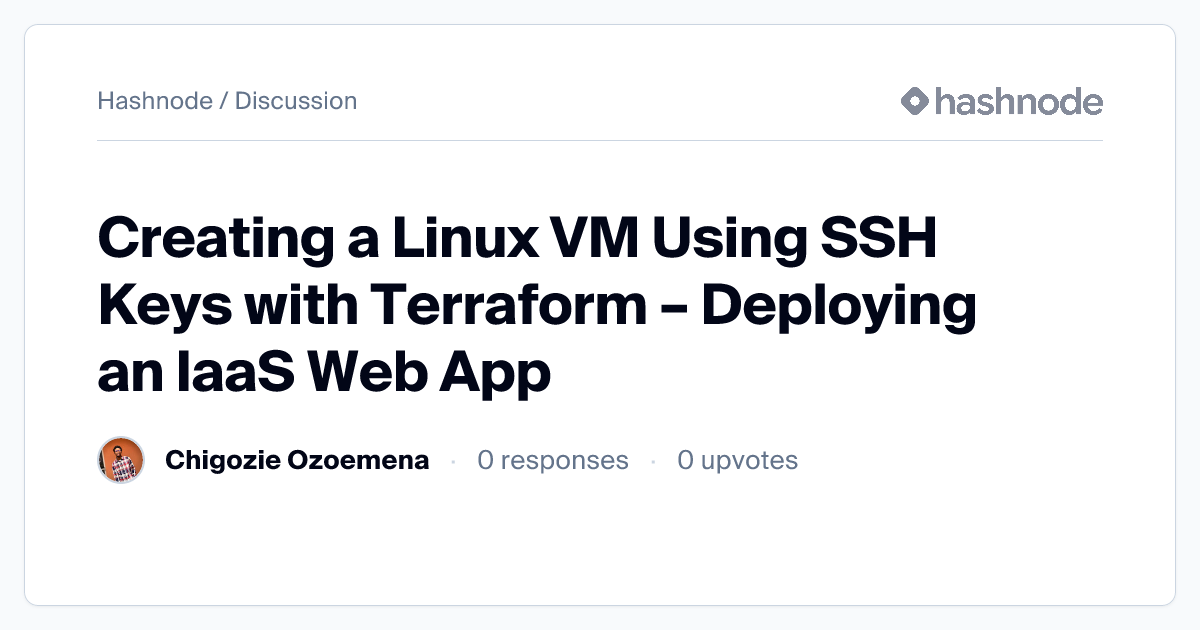The height and width of the screenshot is (630, 1200).
Task: Click the word Deploying in the headline
Action: pyautogui.click(x=838, y=307)
